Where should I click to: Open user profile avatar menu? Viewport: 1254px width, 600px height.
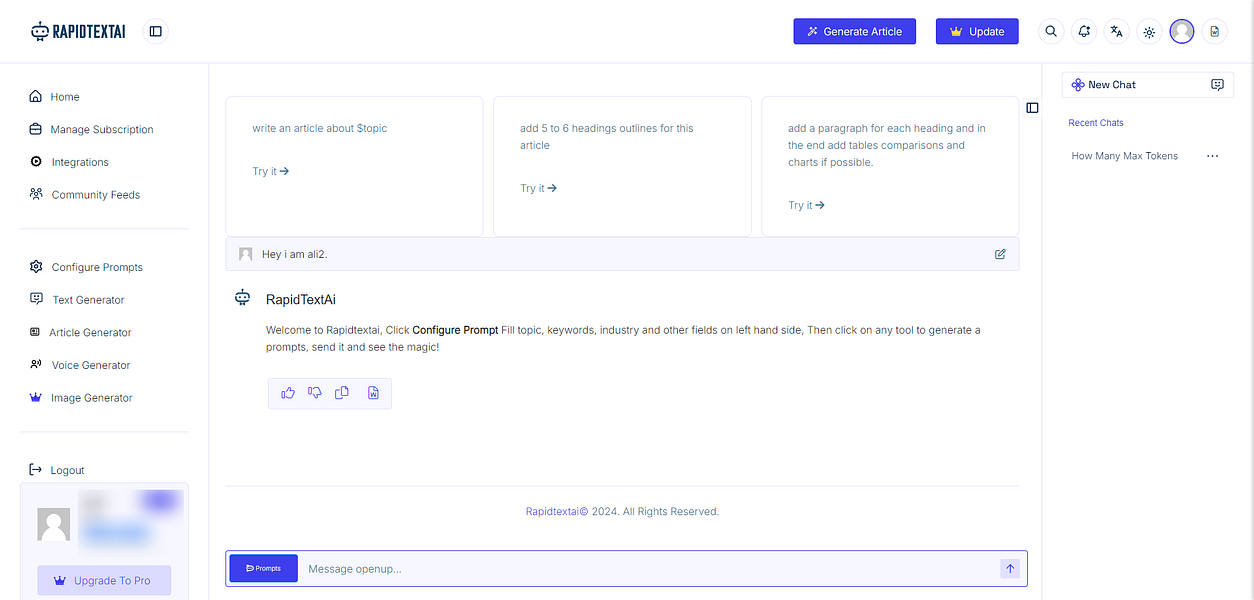[1182, 31]
